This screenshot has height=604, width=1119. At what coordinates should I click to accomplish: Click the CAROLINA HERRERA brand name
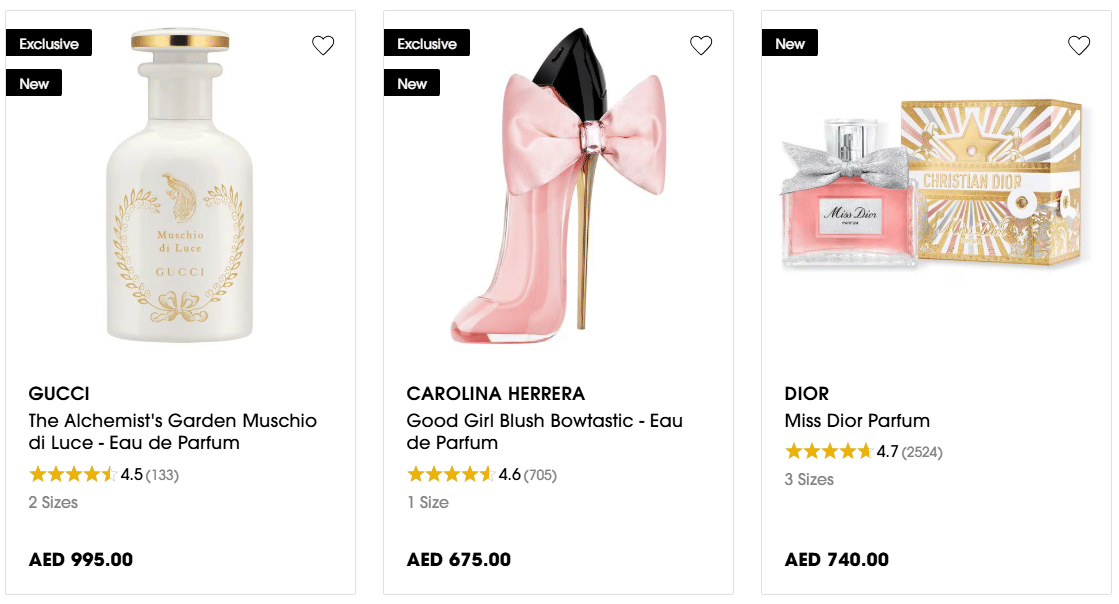496,393
